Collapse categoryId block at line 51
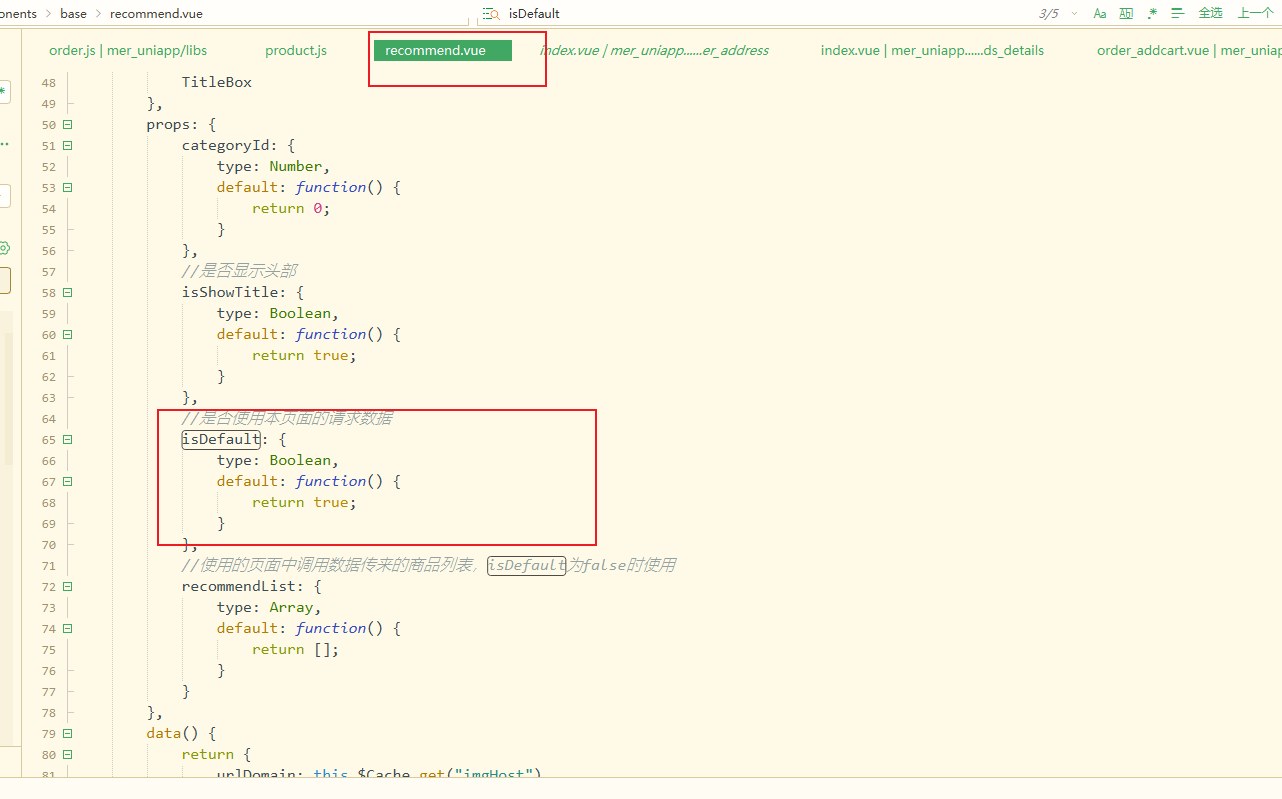The width and height of the screenshot is (1282, 799). click(68, 146)
